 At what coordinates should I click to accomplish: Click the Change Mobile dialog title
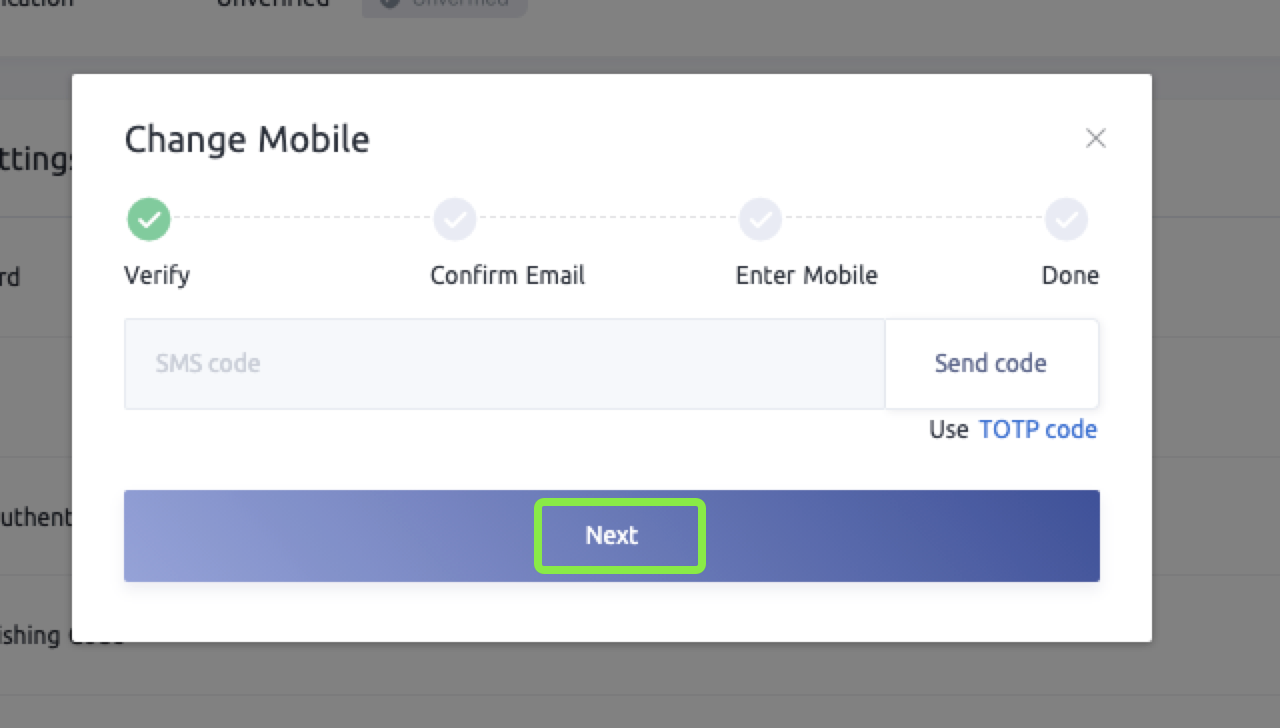tap(247, 139)
